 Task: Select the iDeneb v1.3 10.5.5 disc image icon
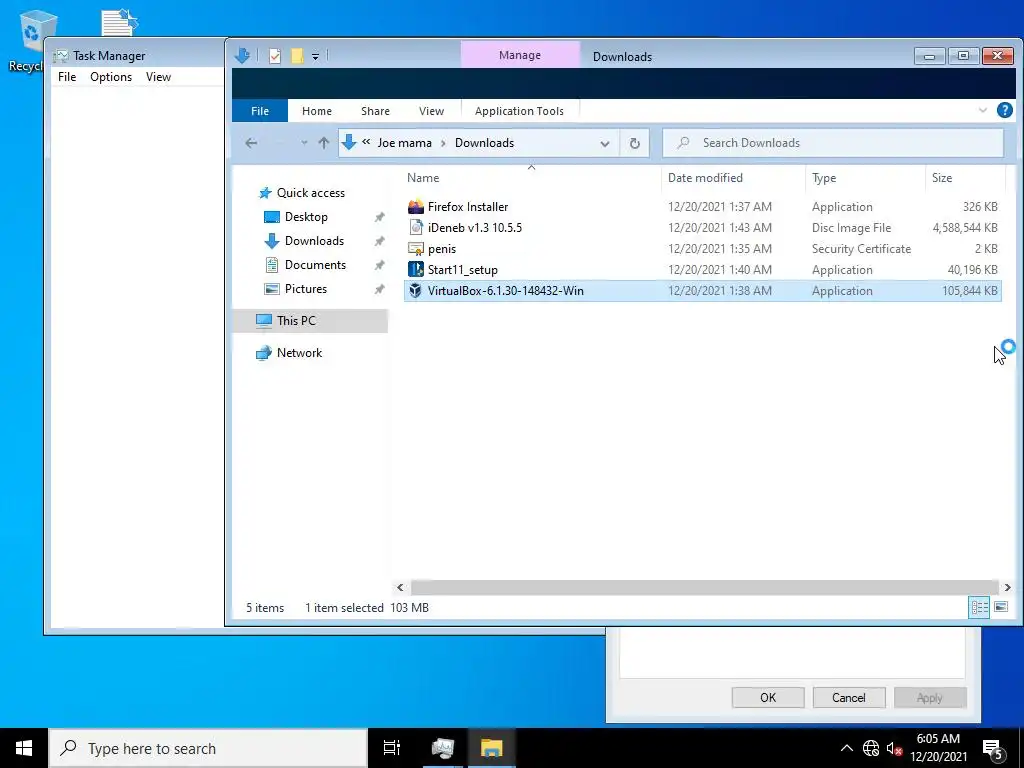click(416, 228)
